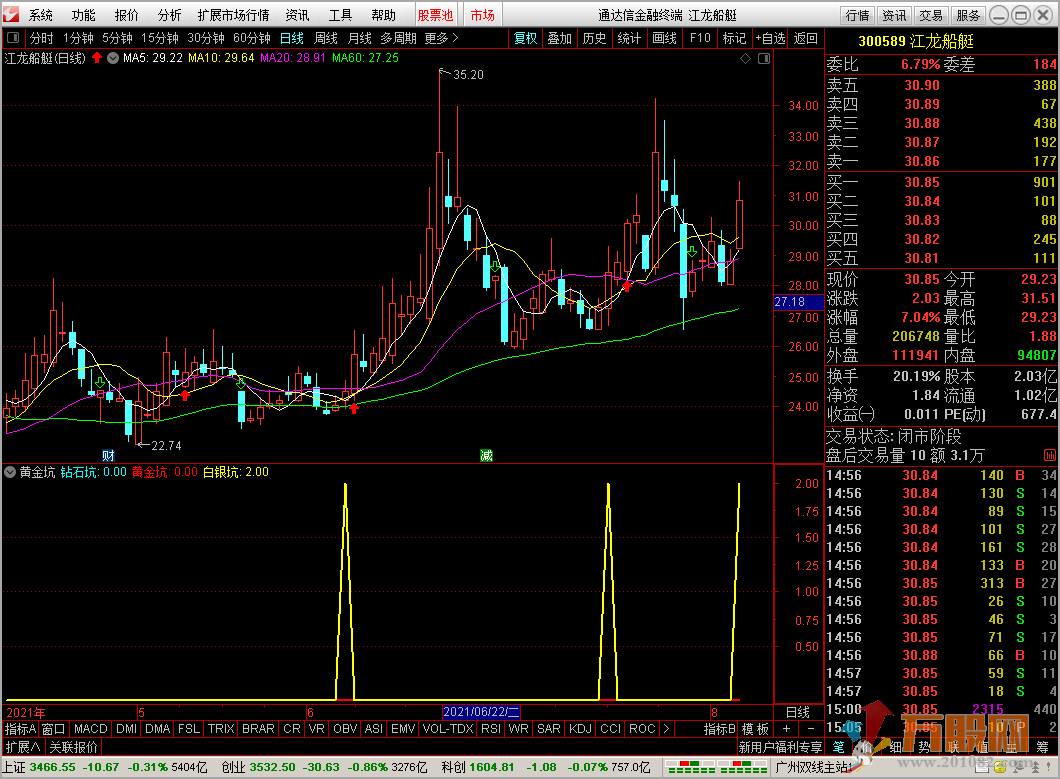Click the 减 marker below the chart
The width and height of the screenshot is (1060, 779).
click(x=486, y=455)
